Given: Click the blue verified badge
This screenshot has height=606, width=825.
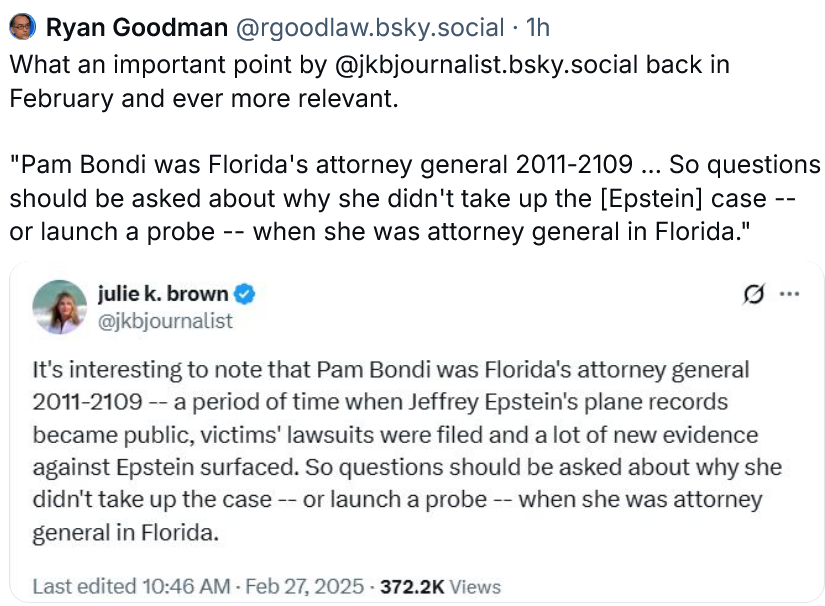Looking at the screenshot, I should click(244, 294).
